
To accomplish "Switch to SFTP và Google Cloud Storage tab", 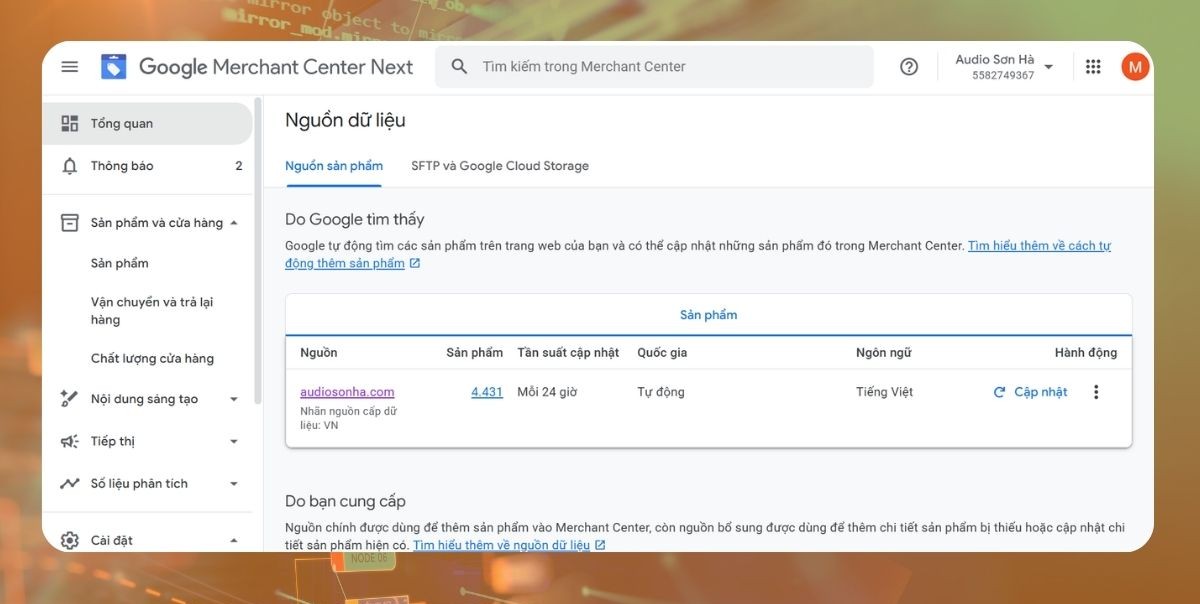I will click(x=499, y=166).
